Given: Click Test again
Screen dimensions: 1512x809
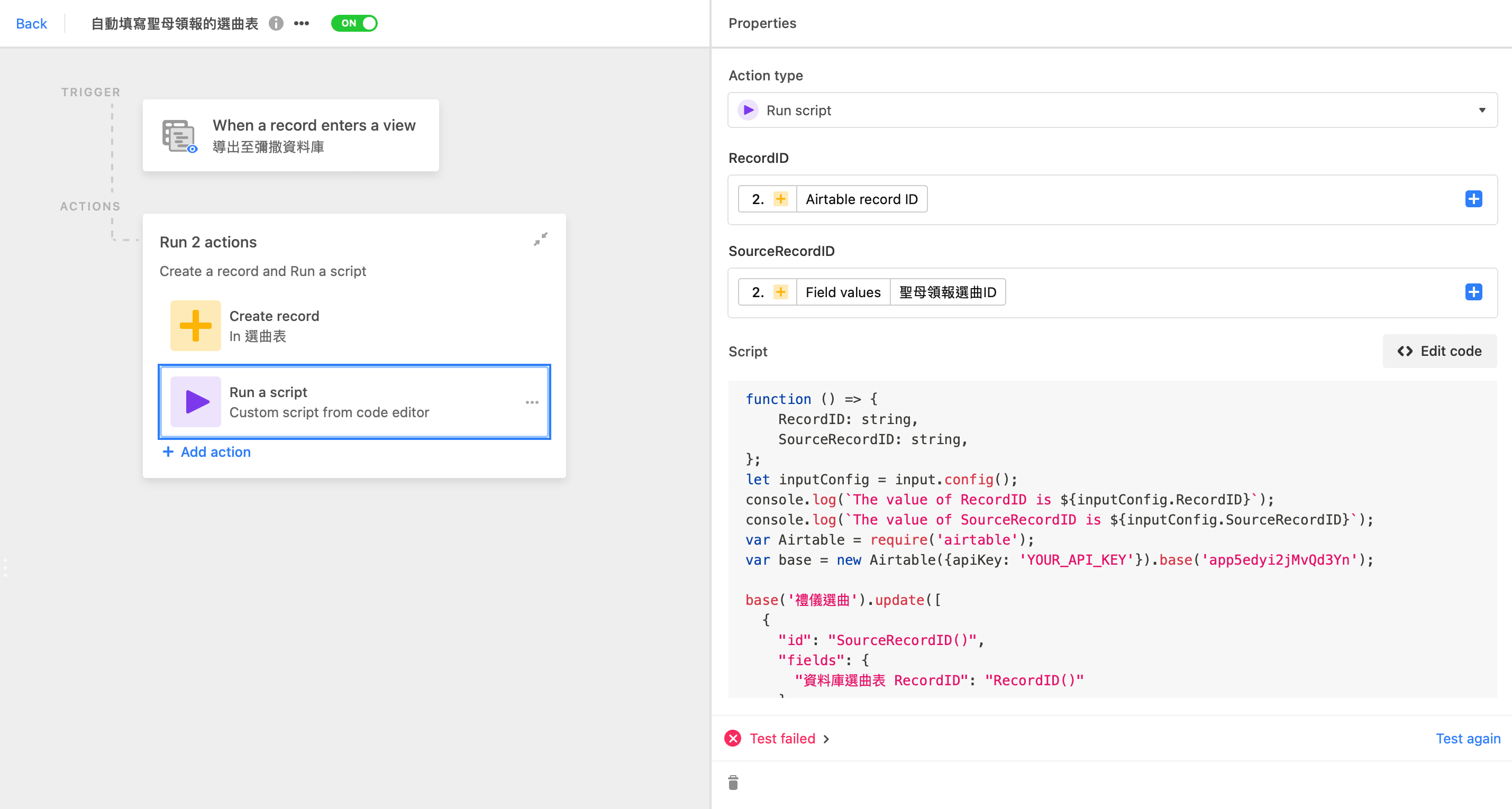Looking at the screenshot, I should click(x=1468, y=738).
